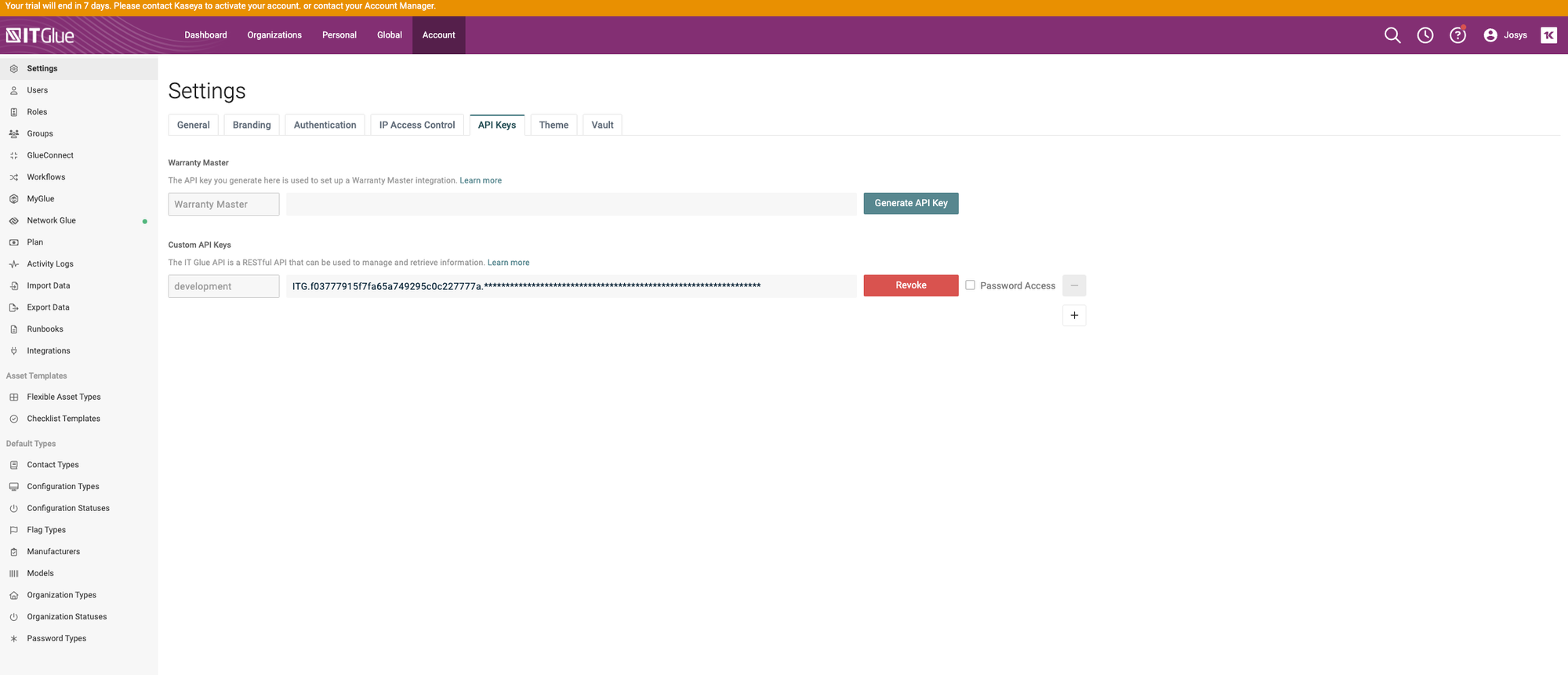Revoke the development API key
The width and height of the screenshot is (1568, 675).
911,285
